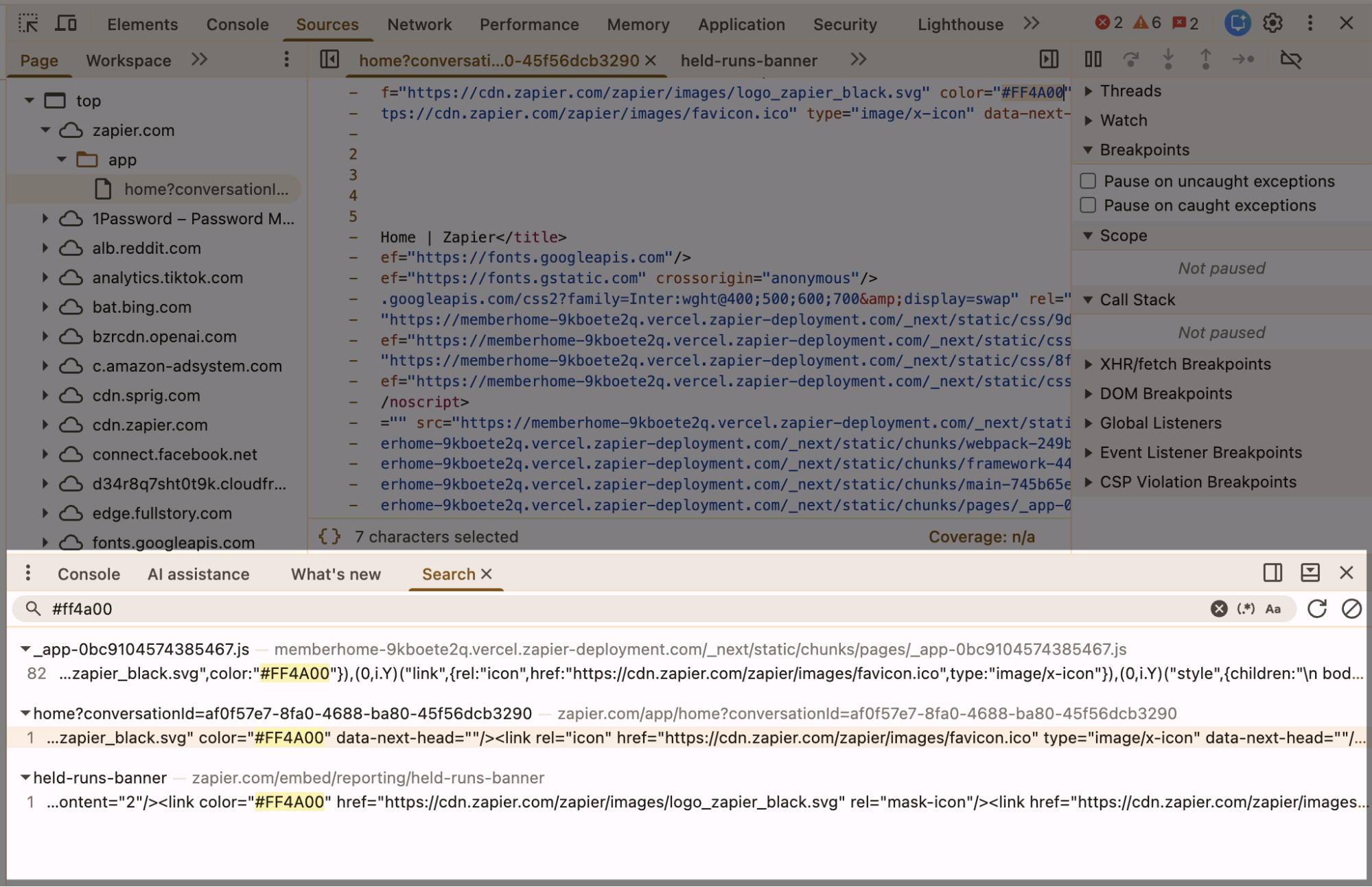Pretty print the source with braces icon
The height and width of the screenshot is (887, 1372).
(329, 536)
